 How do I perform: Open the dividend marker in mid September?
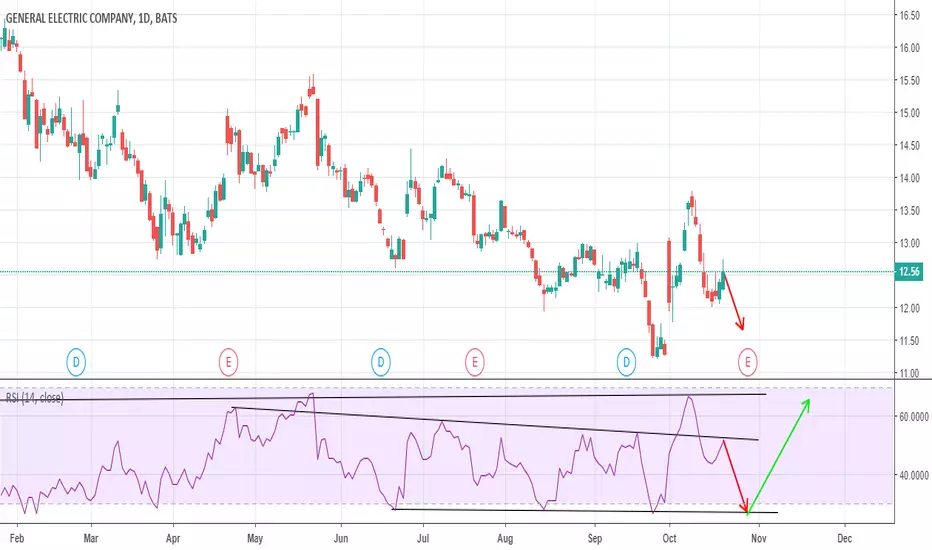tap(626, 362)
